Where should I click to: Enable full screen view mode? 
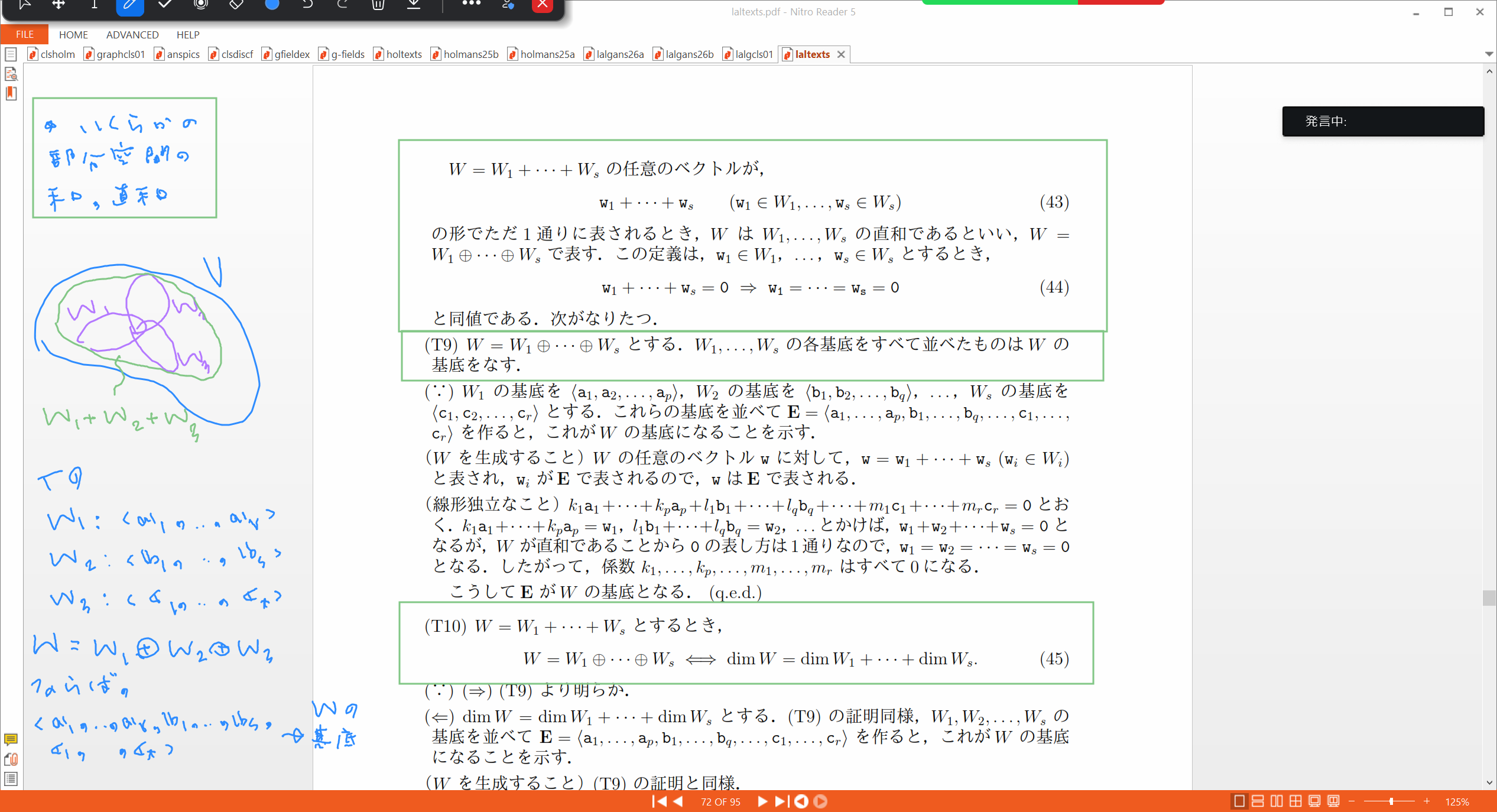click(x=1314, y=801)
